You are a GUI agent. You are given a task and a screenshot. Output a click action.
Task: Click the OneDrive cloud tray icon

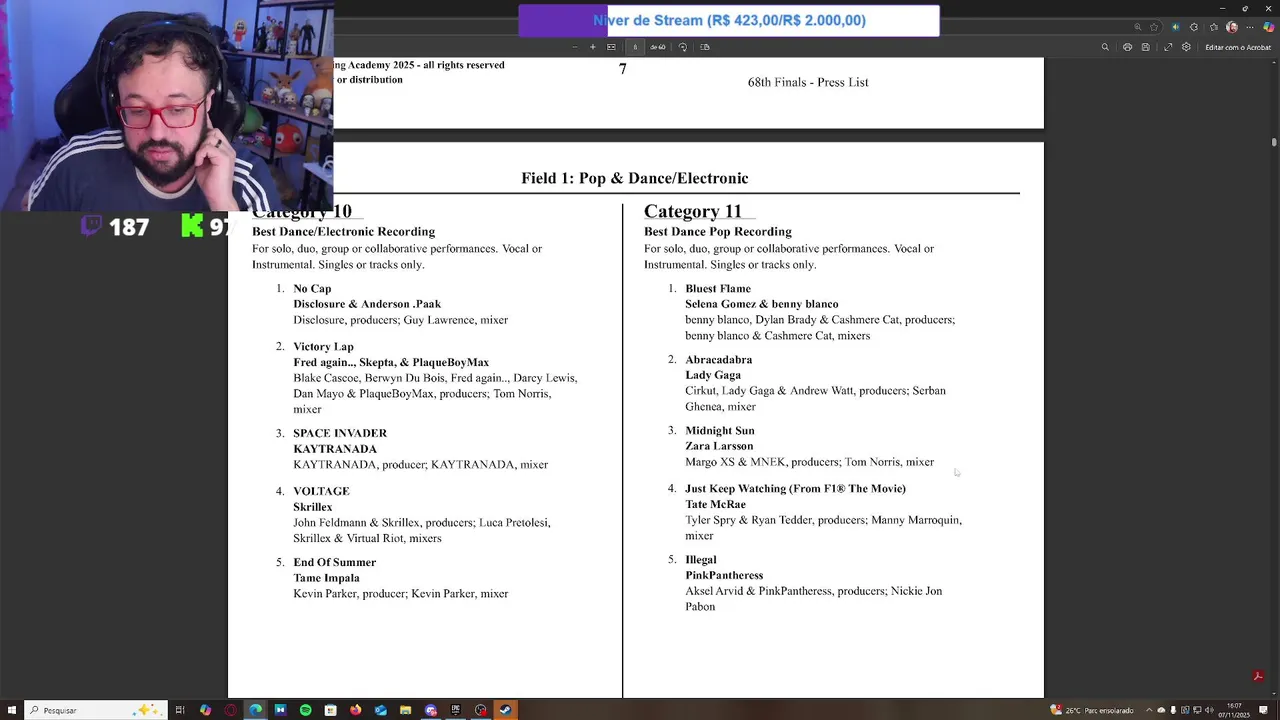coord(1161,710)
